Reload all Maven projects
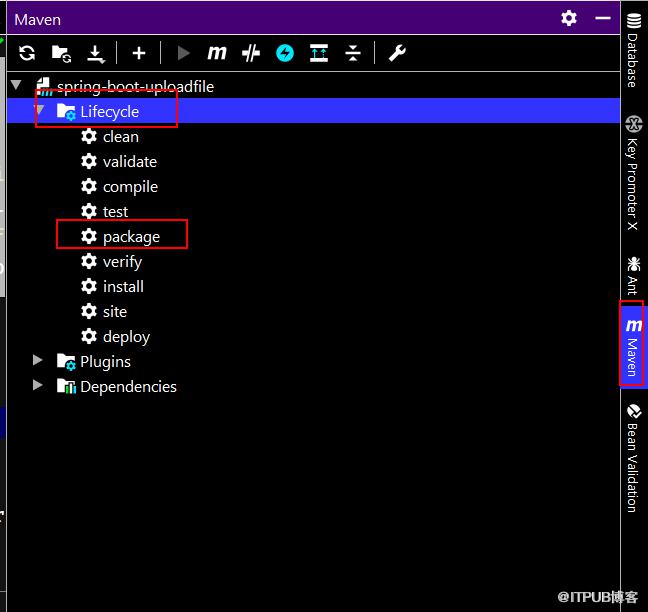648x612 pixels. (x=27, y=53)
